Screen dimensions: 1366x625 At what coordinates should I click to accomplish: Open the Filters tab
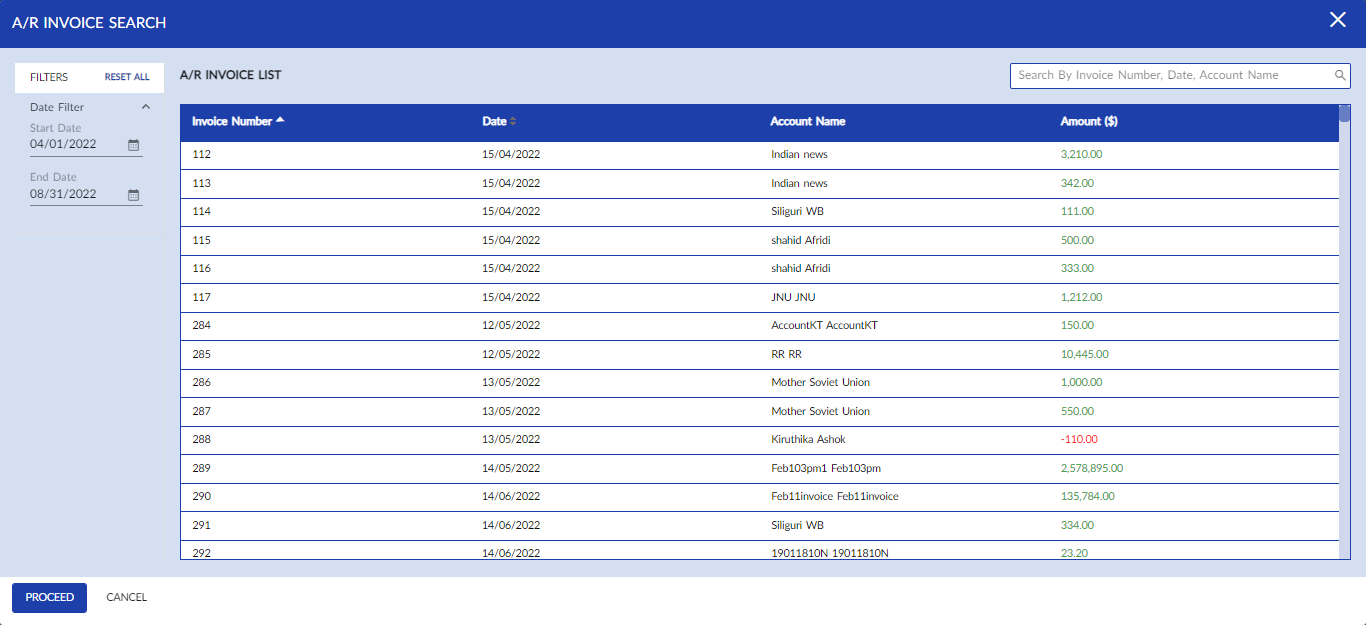click(x=49, y=77)
